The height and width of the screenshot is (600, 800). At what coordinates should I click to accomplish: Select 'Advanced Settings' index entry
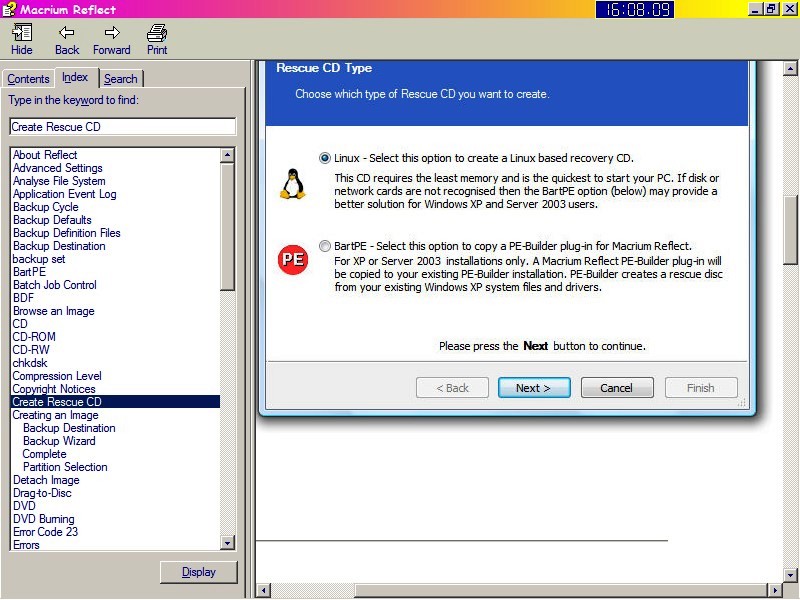(x=58, y=168)
